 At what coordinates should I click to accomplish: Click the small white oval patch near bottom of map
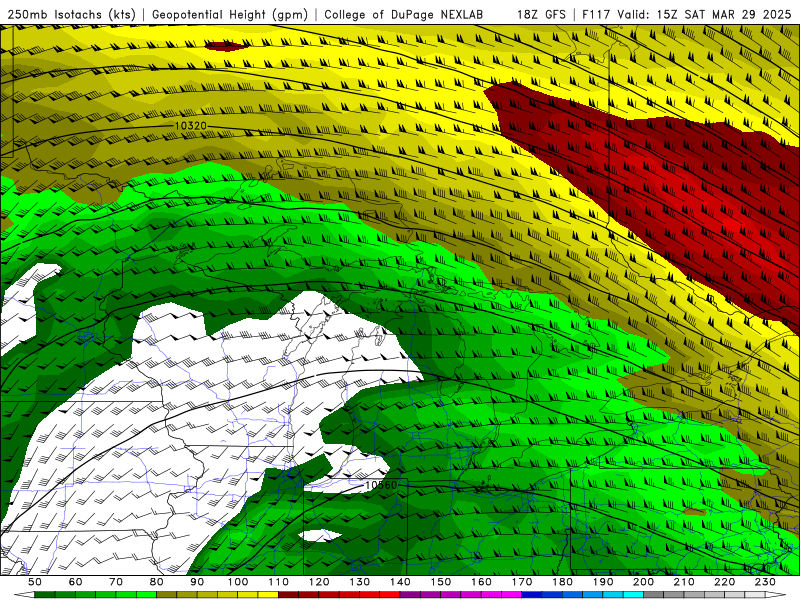319,535
